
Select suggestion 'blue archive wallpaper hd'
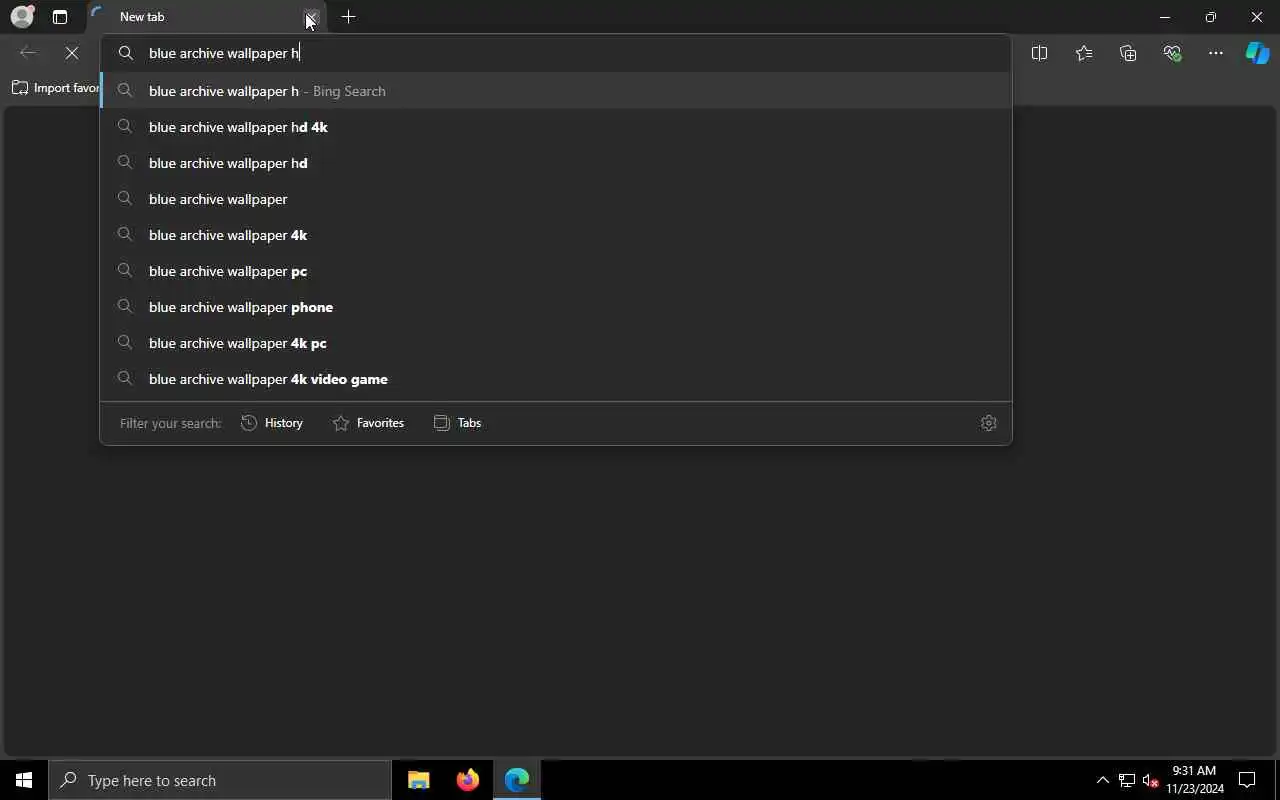(x=556, y=163)
